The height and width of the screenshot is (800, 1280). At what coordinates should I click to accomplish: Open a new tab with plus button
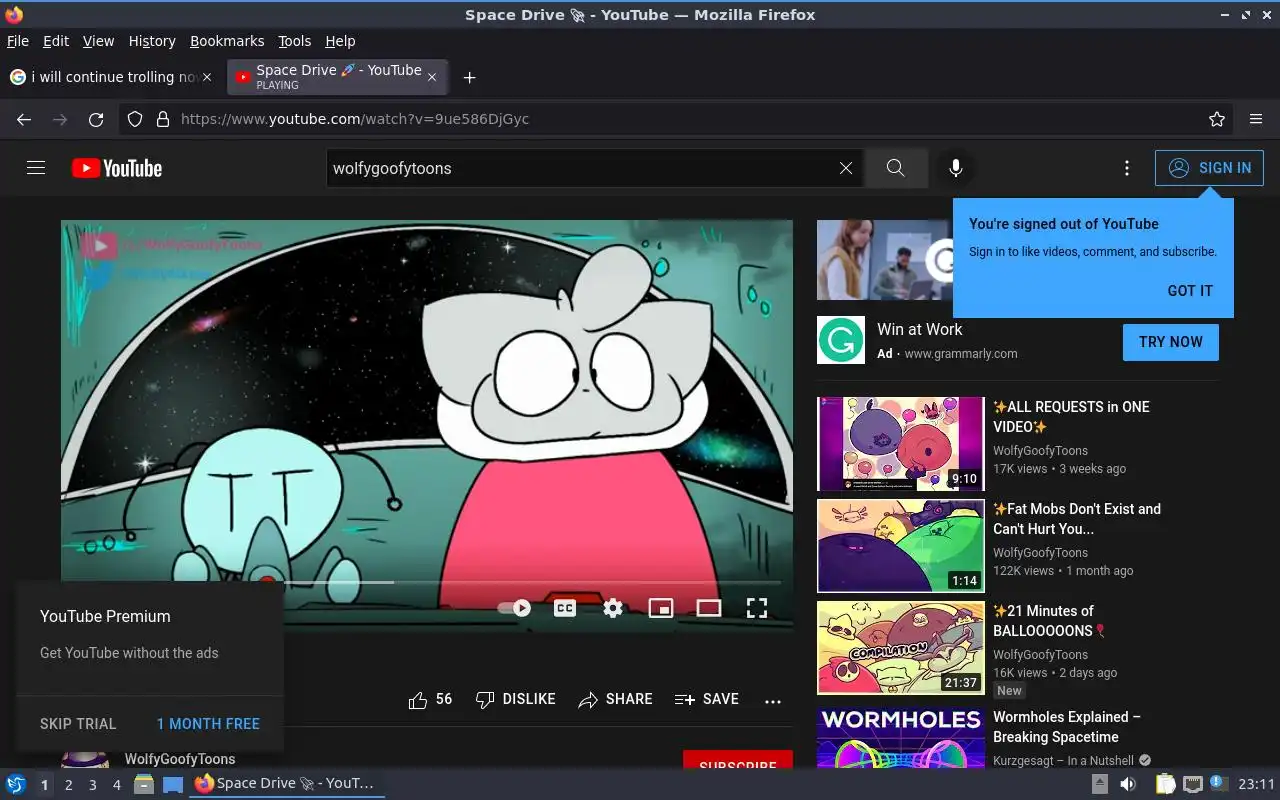469,77
